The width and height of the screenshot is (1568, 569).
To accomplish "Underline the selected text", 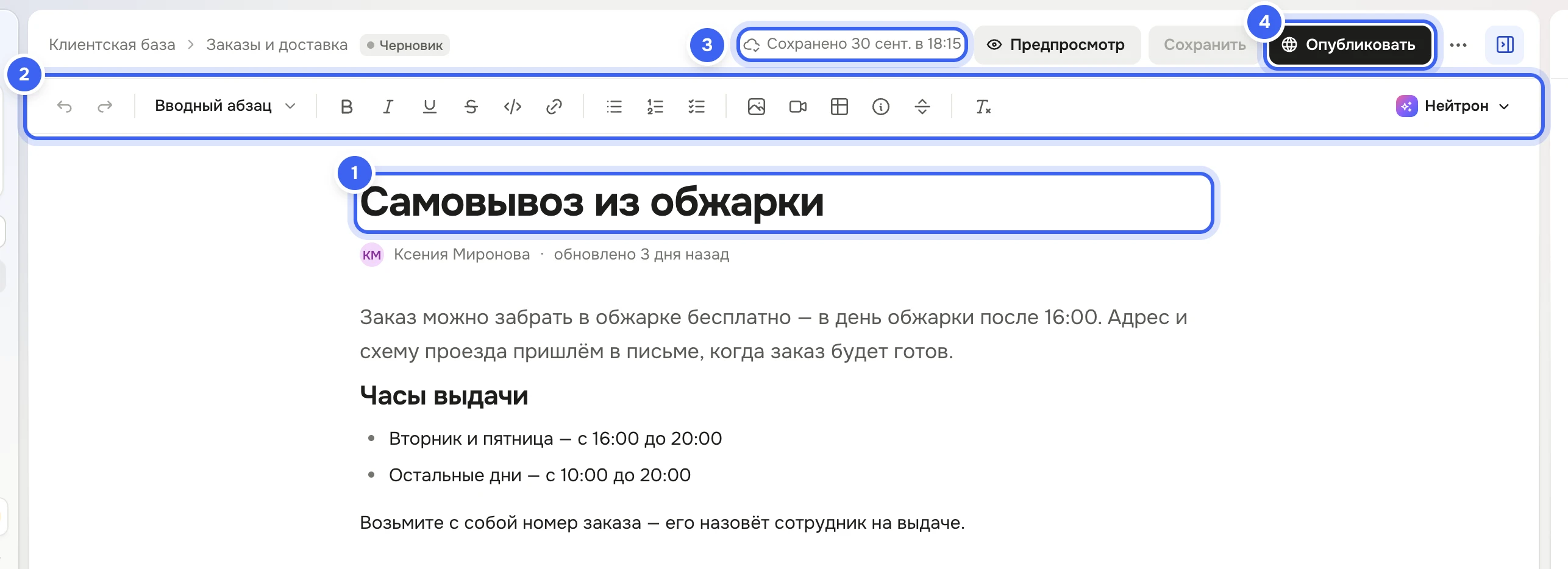I will (429, 107).
